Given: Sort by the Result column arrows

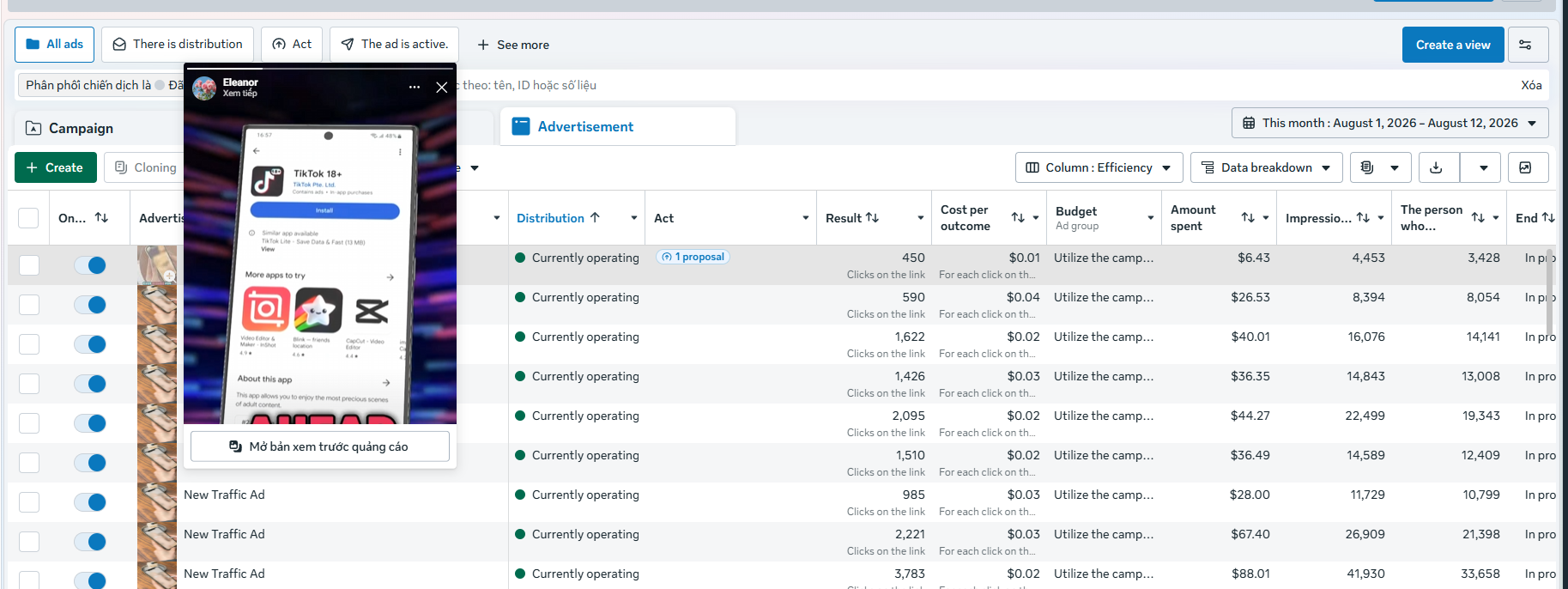Looking at the screenshot, I should click(873, 218).
